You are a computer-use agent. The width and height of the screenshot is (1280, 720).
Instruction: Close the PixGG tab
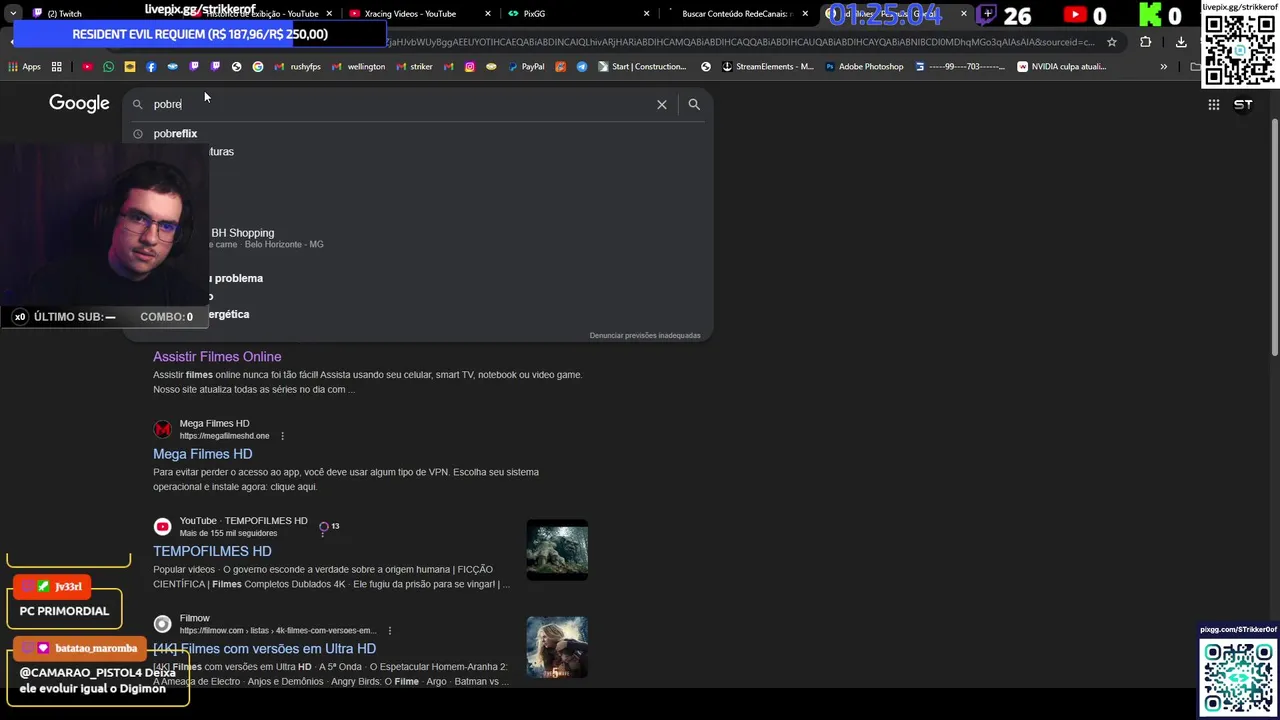(x=647, y=14)
